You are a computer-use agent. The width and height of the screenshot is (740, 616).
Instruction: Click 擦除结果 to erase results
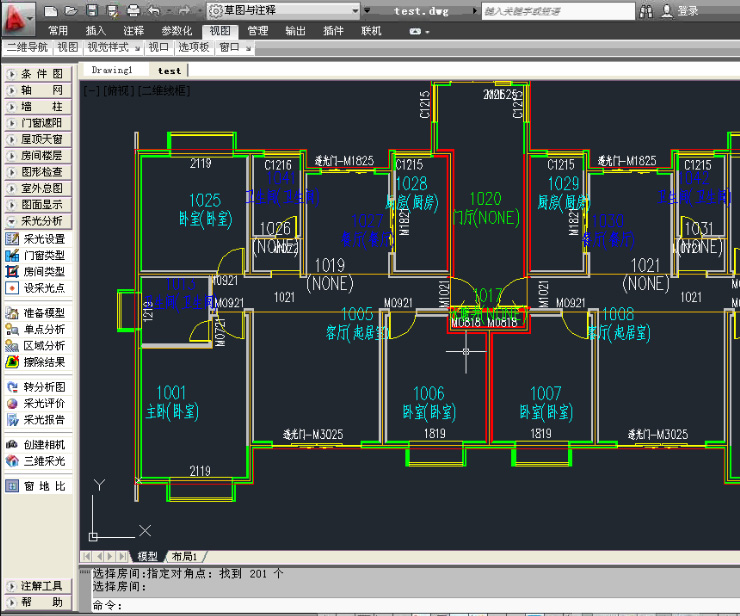click(x=43, y=361)
